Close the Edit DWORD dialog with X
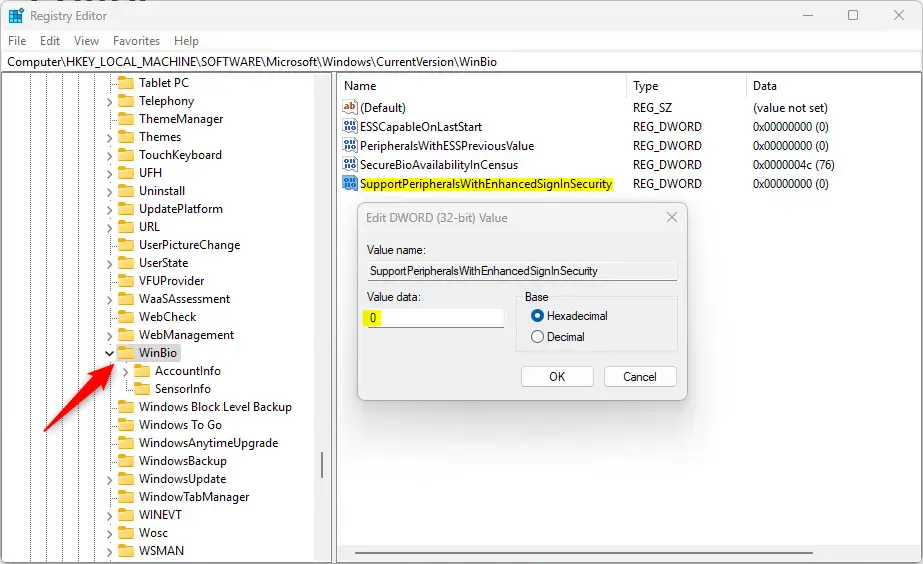923x564 pixels. coord(672,217)
